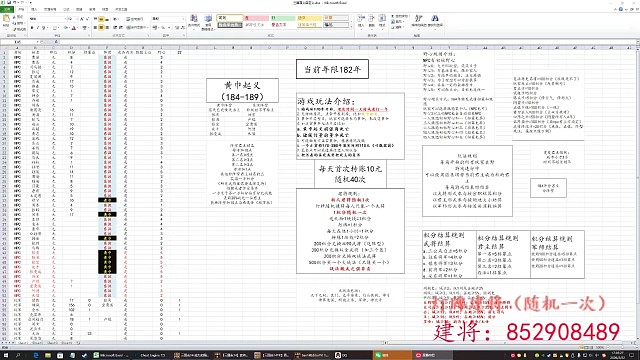This screenshot has width=640, height=360.
Task: Apply the green 好 Good cell style
Action: tap(282, 18)
